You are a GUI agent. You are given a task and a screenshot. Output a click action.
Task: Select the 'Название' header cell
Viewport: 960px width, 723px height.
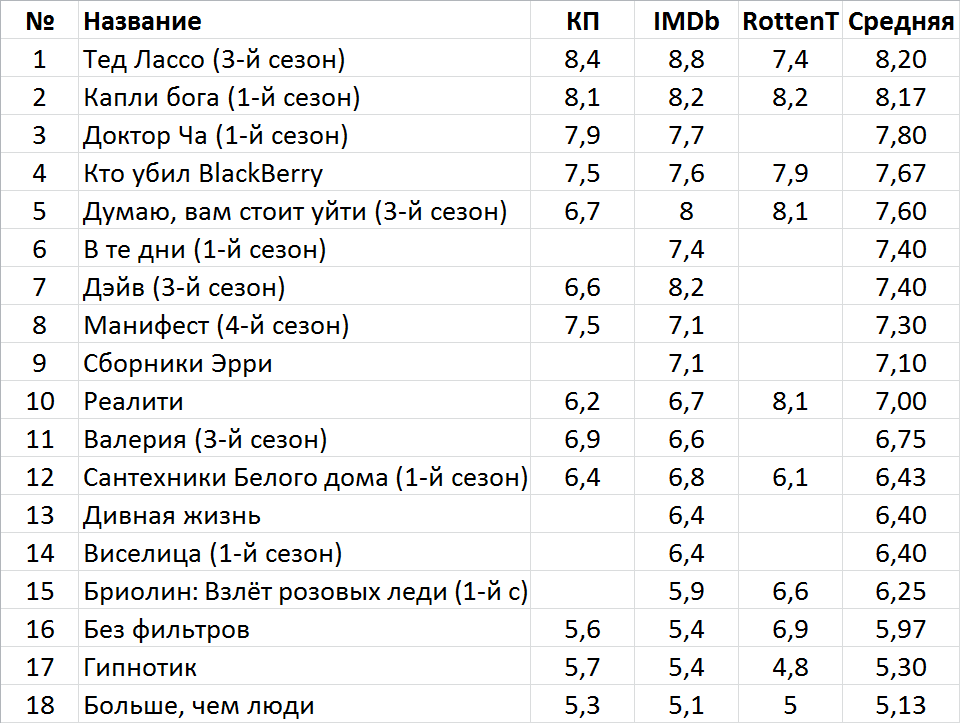pos(304,20)
